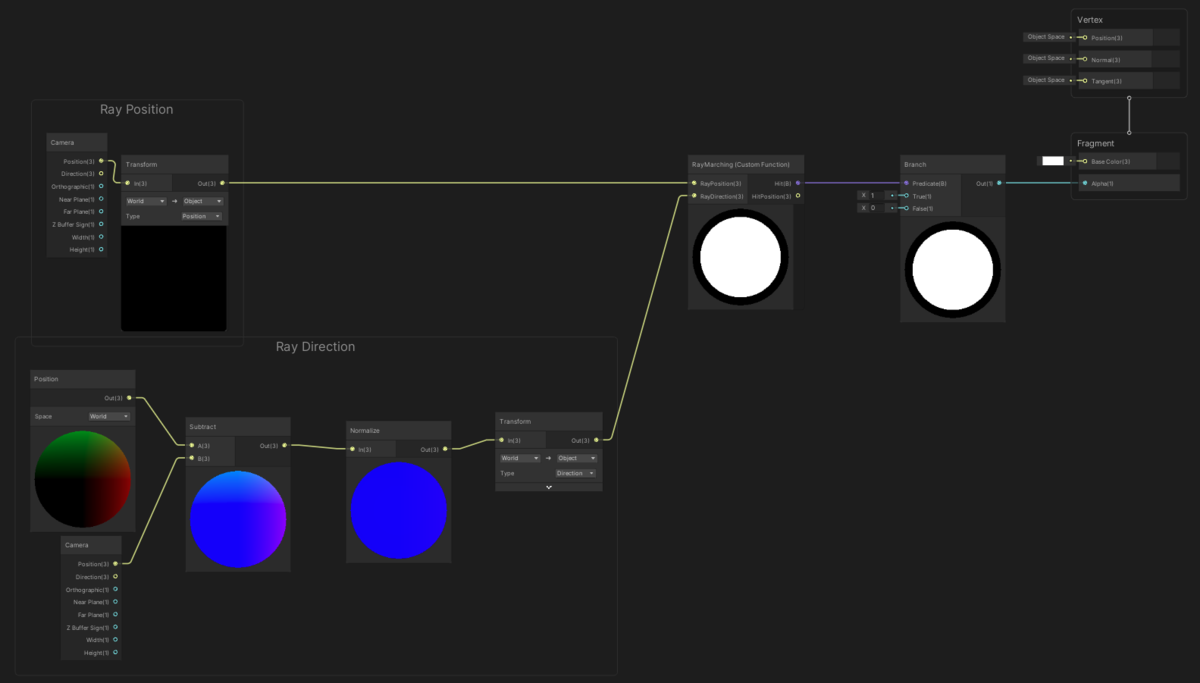Select the Subtract node title bar

pos(238,426)
